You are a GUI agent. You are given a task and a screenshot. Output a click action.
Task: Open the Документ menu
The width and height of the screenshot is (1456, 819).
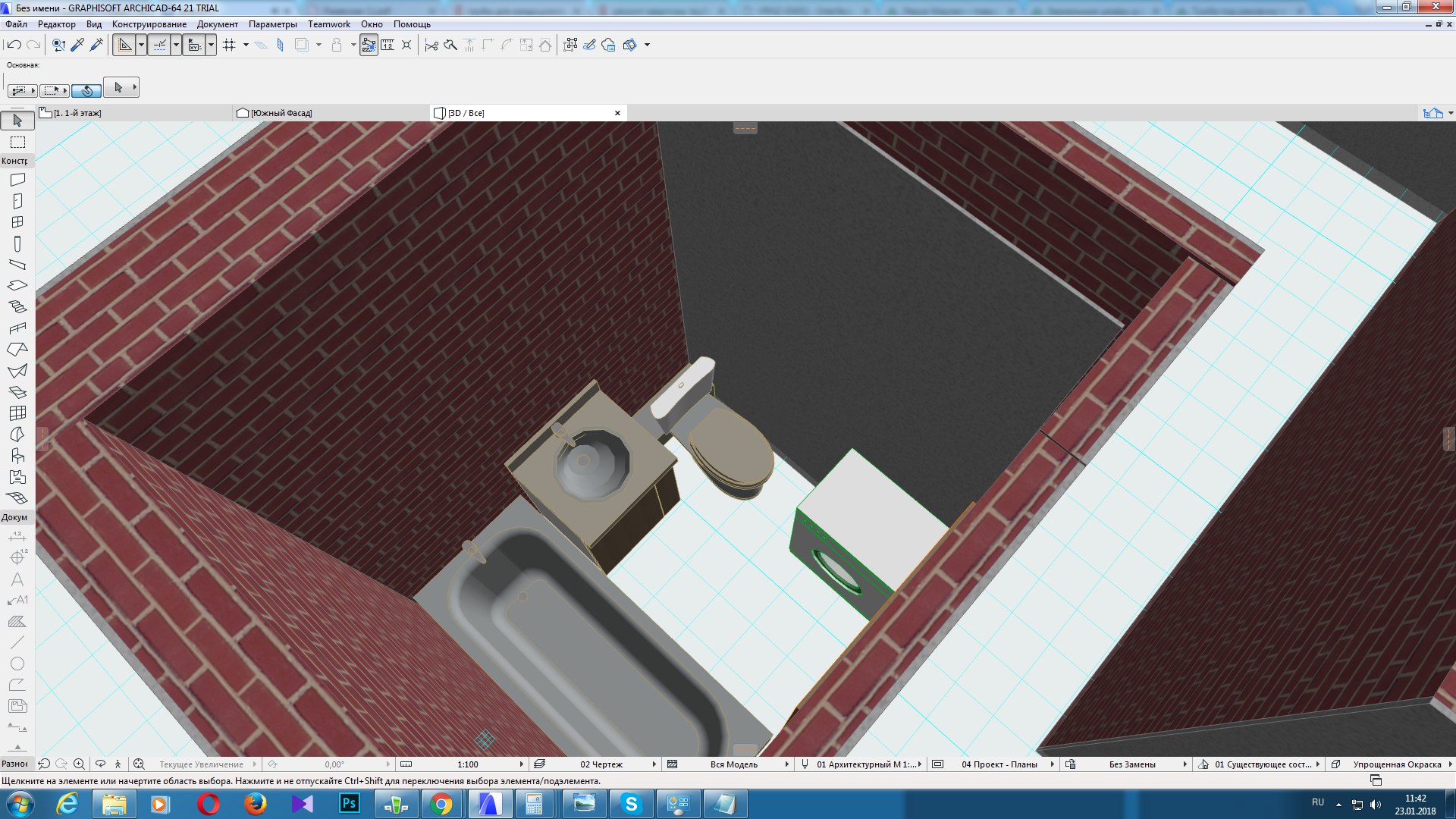click(x=218, y=24)
